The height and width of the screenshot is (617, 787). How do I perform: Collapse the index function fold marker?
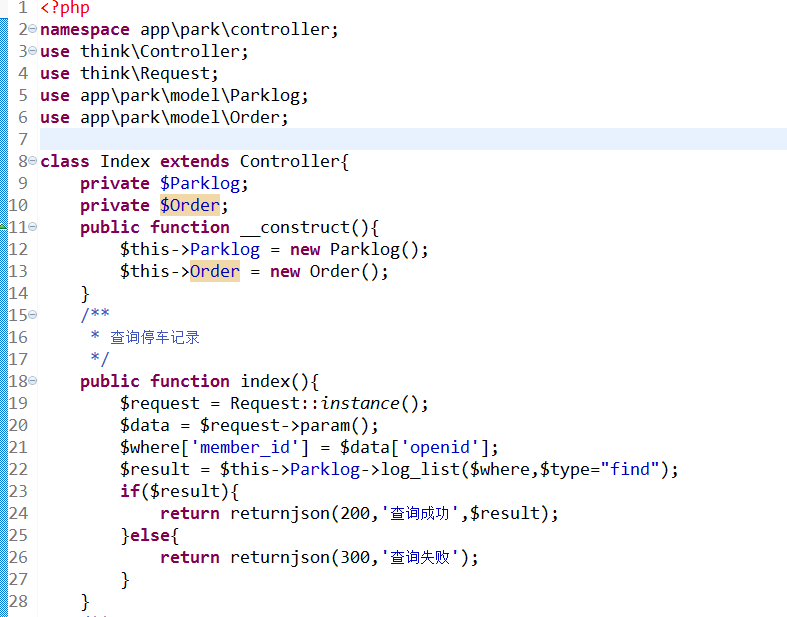(x=33, y=382)
